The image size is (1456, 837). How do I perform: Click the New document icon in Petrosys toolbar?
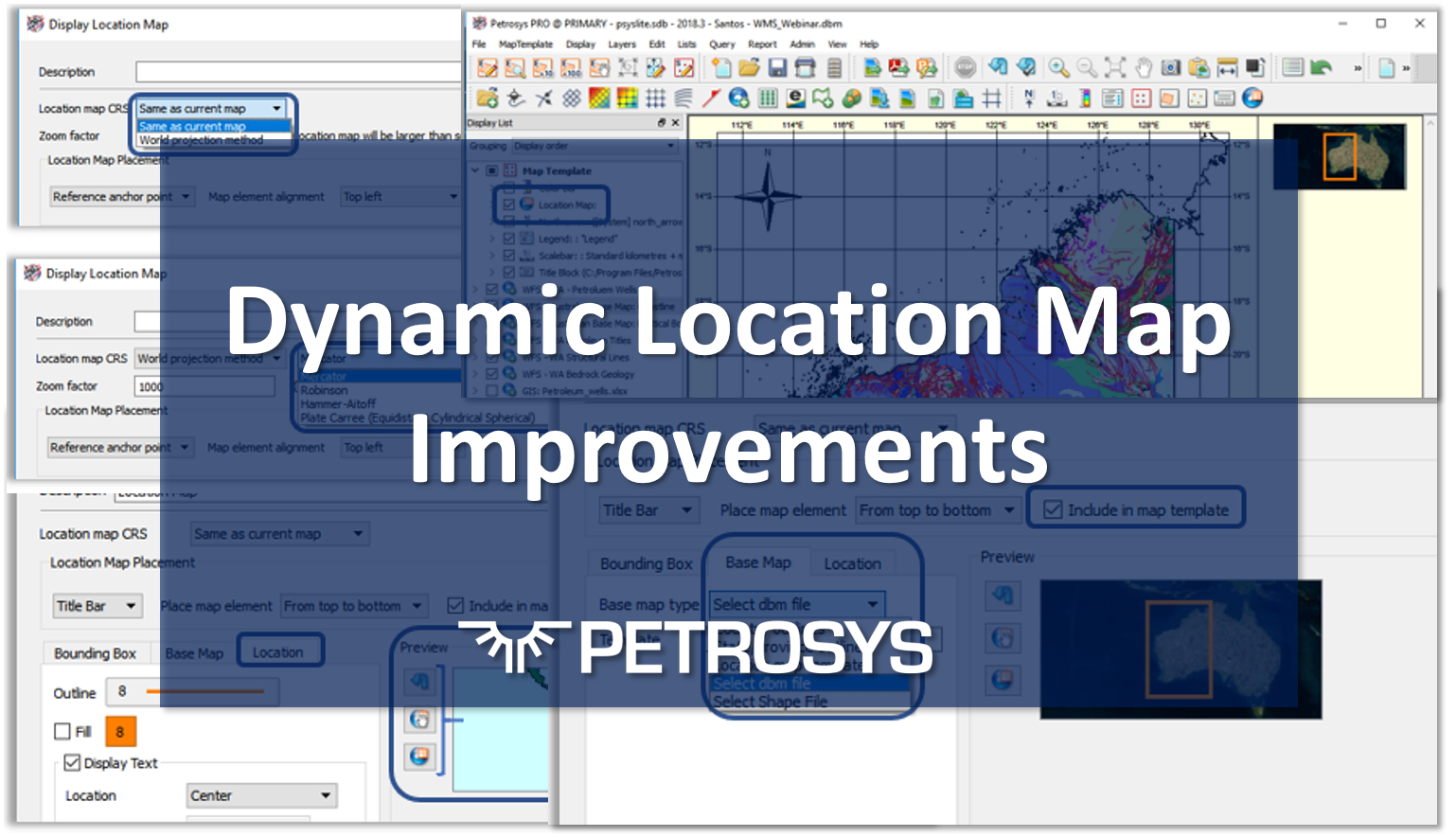tap(721, 67)
